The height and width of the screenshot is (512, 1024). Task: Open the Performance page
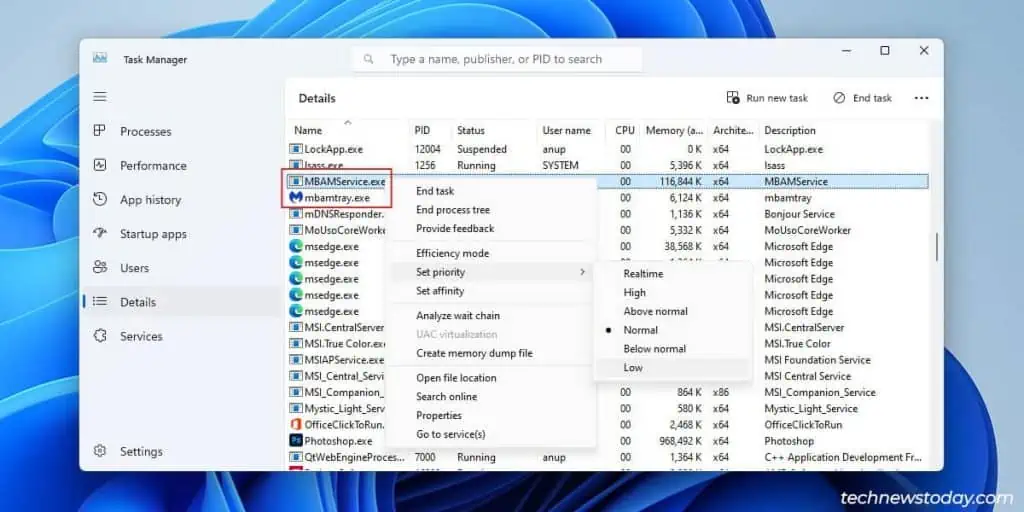181,165
